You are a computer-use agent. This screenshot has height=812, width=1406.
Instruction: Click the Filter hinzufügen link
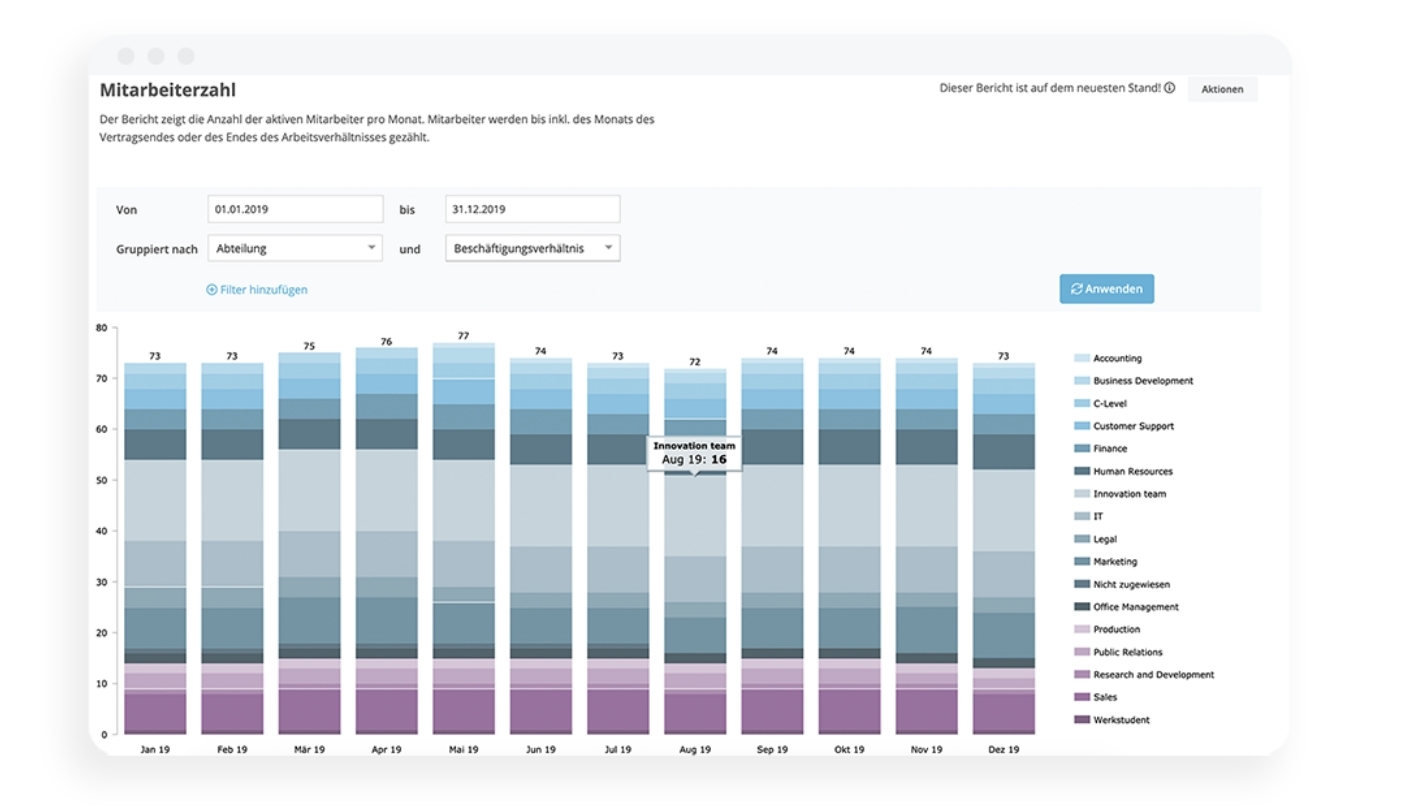pyautogui.click(x=263, y=290)
